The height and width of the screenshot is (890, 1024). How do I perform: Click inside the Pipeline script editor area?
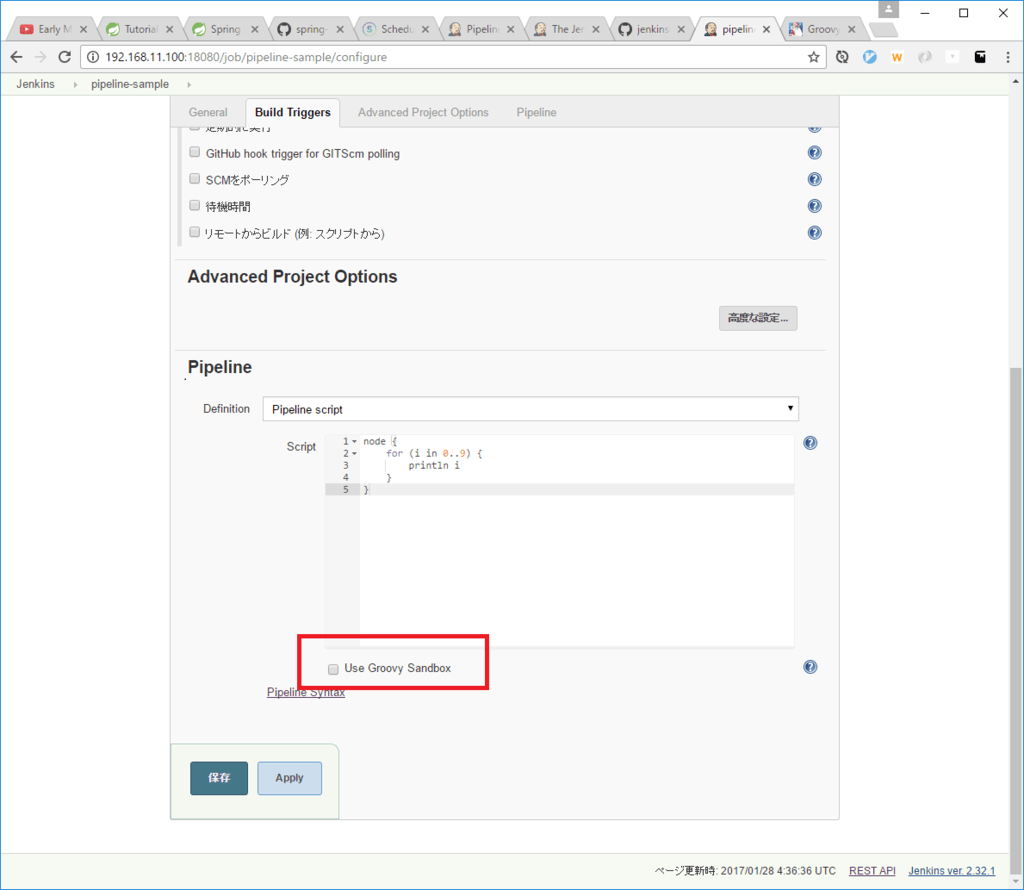(575, 560)
